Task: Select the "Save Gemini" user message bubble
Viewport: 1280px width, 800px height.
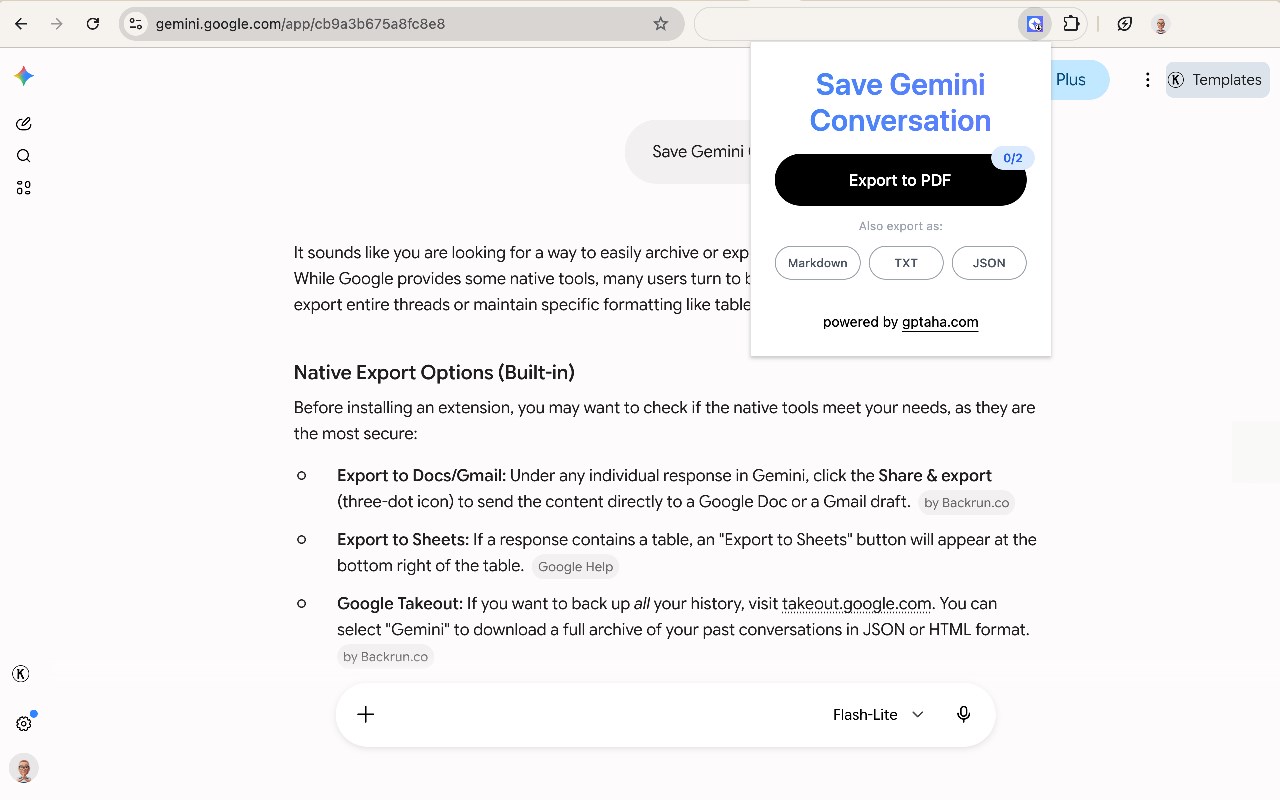Action: point(688,152)
